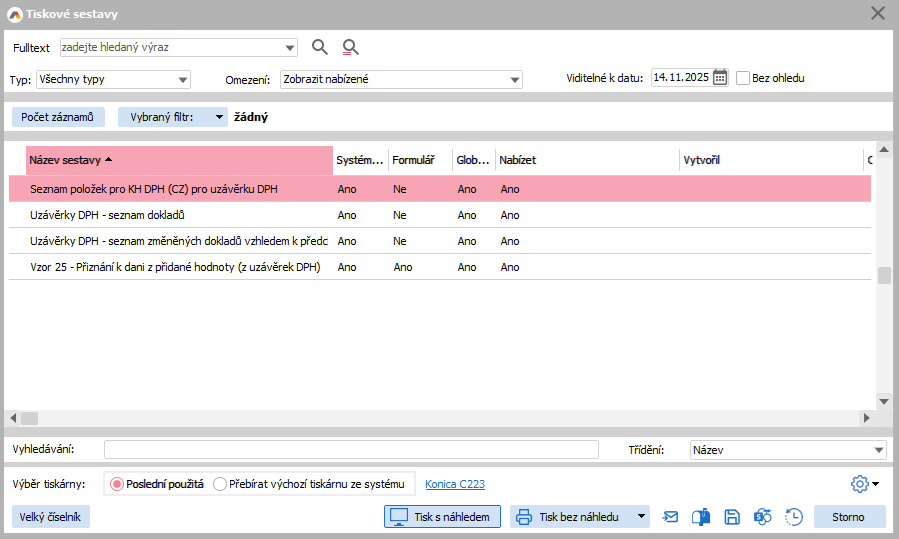Click the mailbox icon in bottom toolbar
Viewport: 899px width, 539px height.
[701, 517]
